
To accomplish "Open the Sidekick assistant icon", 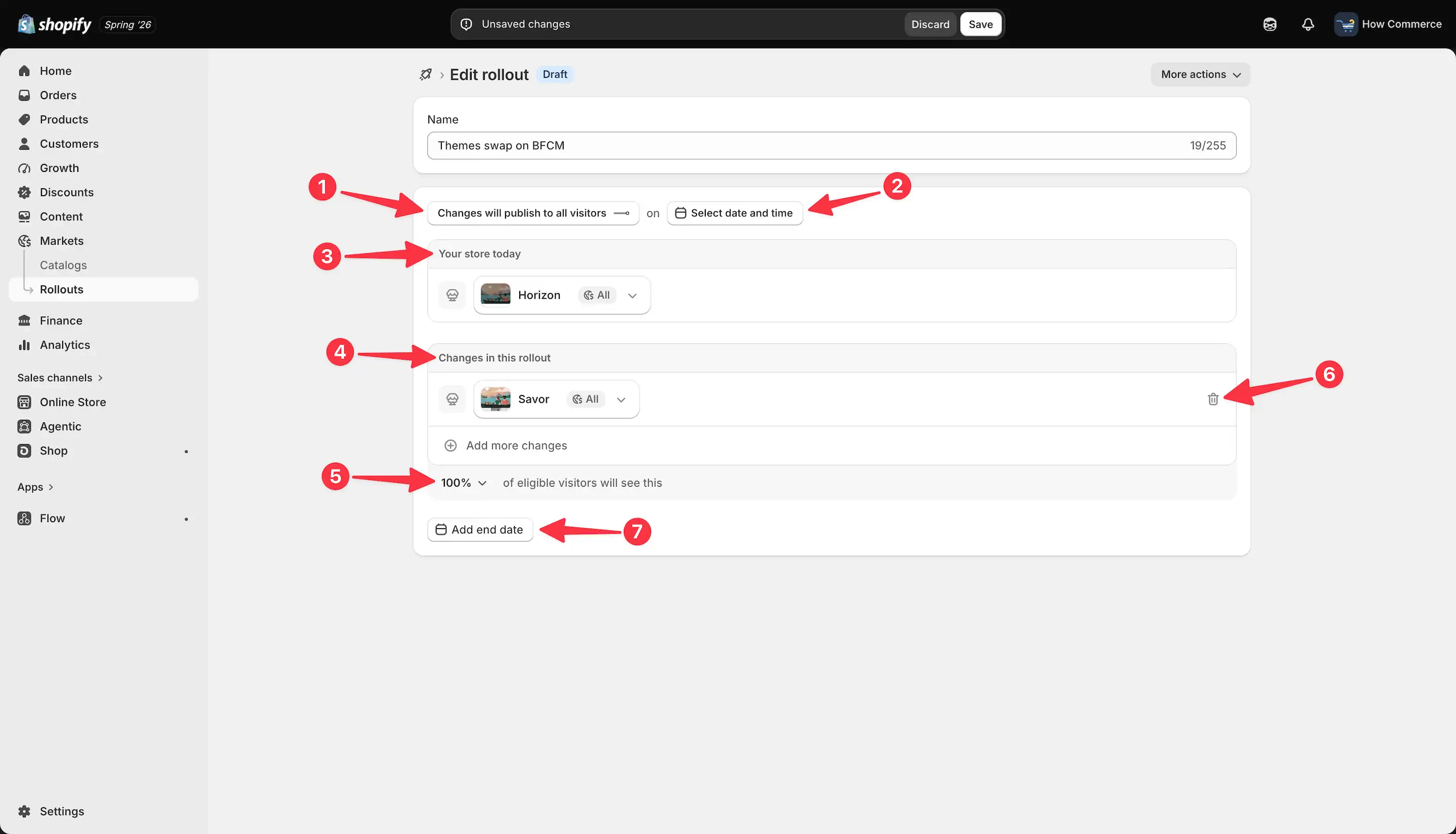I will pos(1269,24).
